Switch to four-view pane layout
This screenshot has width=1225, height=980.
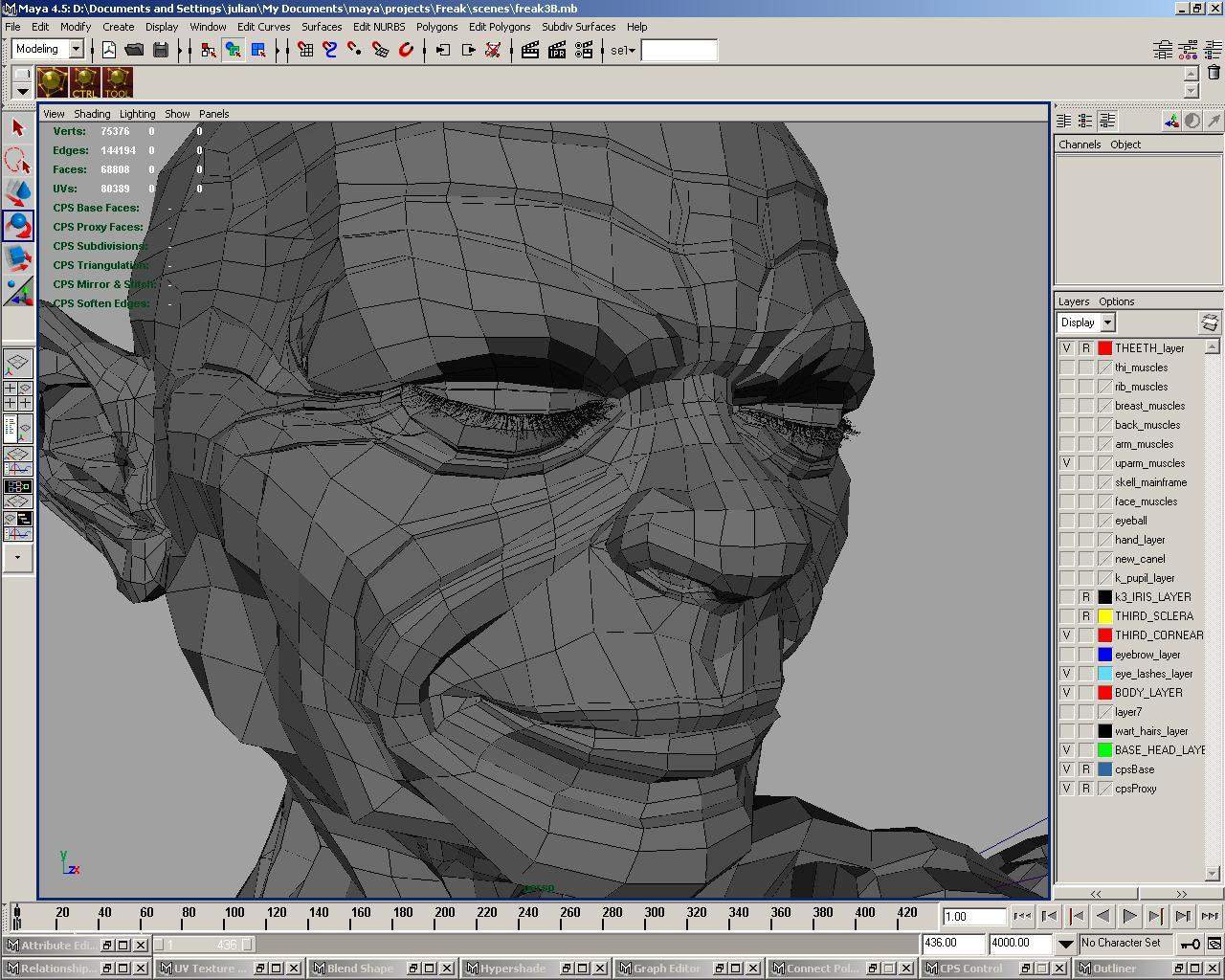coord(18,395)
